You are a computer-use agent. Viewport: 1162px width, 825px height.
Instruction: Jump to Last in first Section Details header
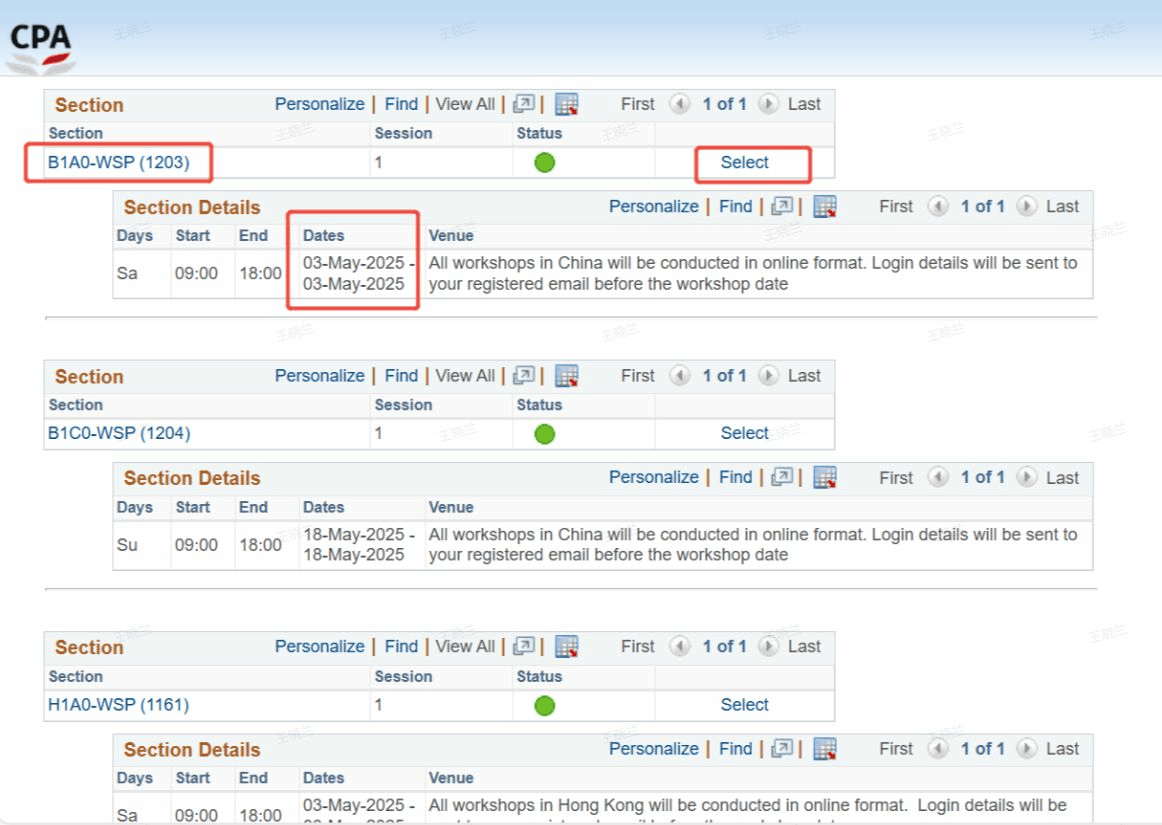1062,207
